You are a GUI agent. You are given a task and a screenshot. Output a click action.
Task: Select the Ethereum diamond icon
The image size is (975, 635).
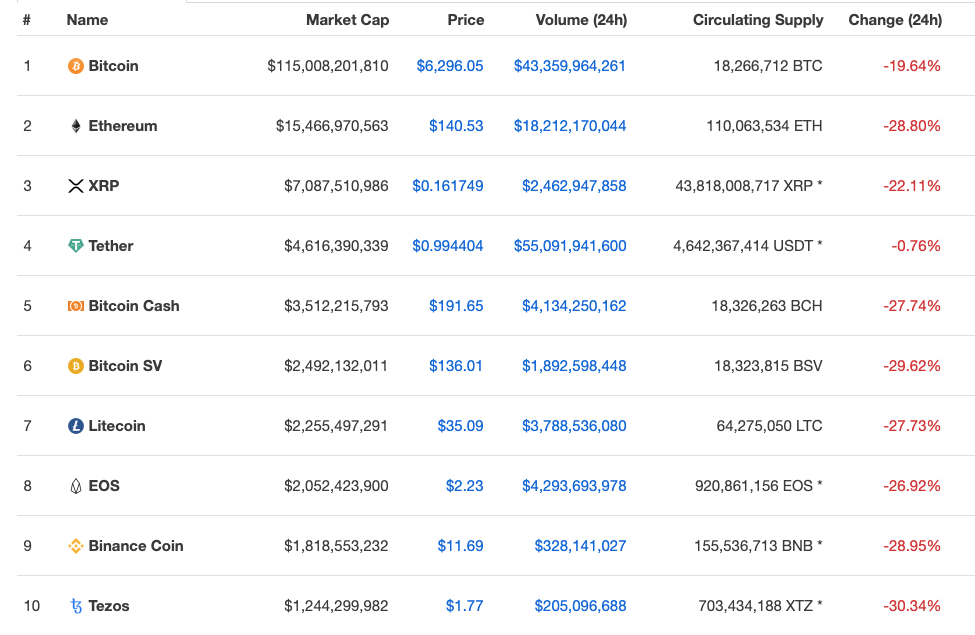74,126
